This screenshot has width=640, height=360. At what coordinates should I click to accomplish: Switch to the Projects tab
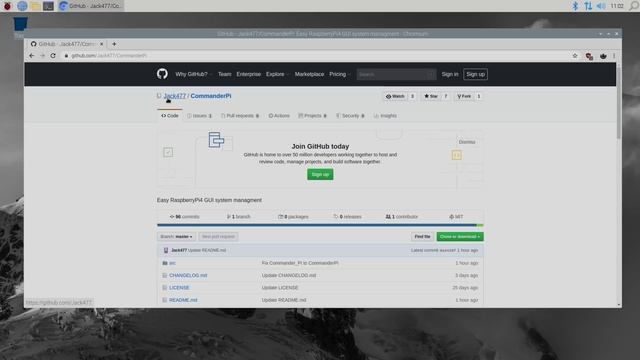[x=313, y=116]
